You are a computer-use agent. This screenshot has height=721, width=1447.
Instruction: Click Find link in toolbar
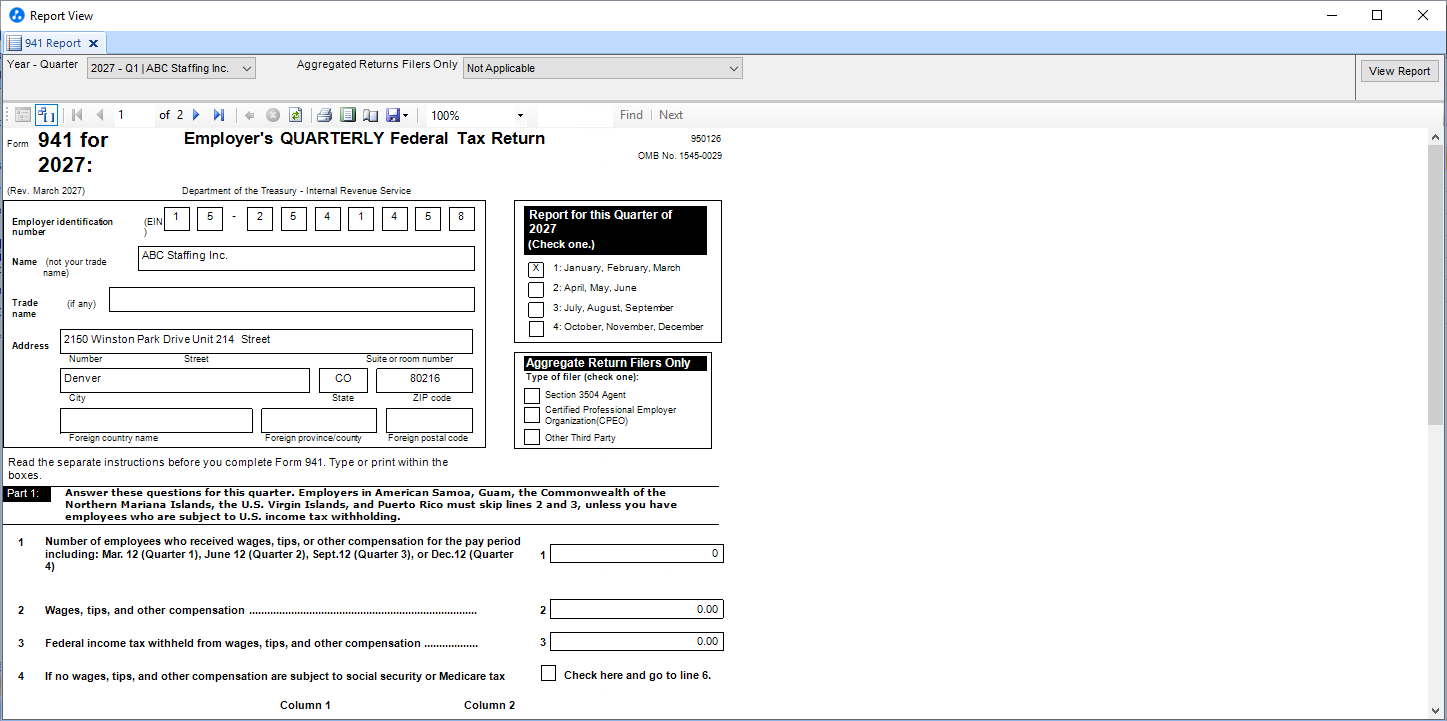click(x=631, y=115)
